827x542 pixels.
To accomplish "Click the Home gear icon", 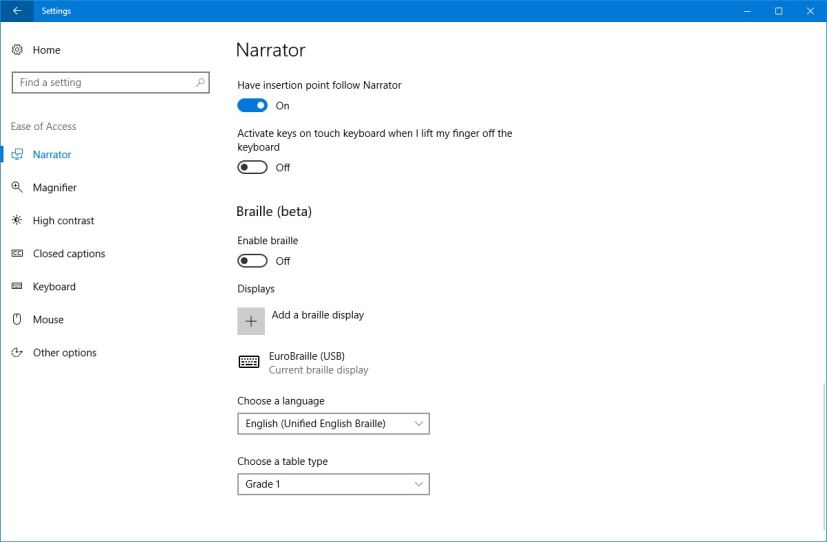I will [x=17, y=50].
